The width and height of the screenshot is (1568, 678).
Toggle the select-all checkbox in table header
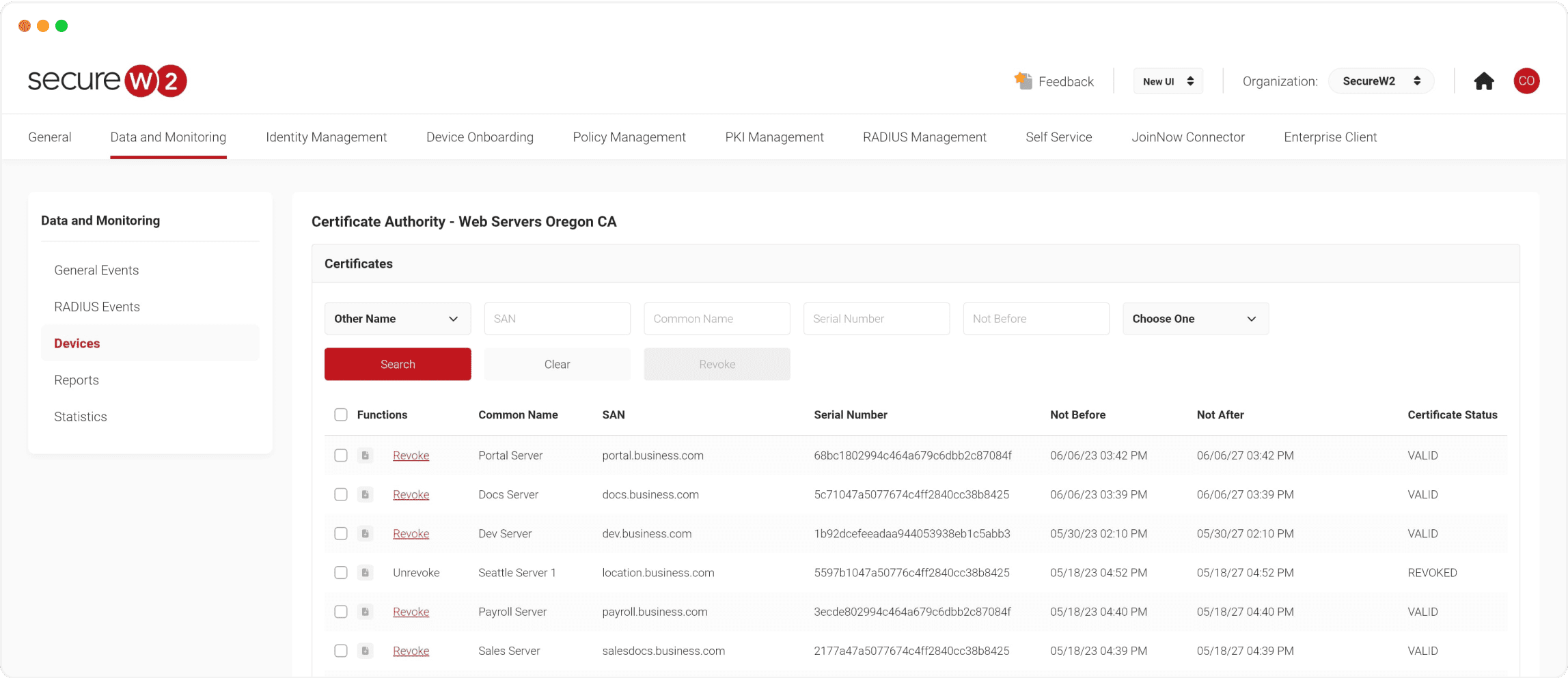tap(341, 414)
